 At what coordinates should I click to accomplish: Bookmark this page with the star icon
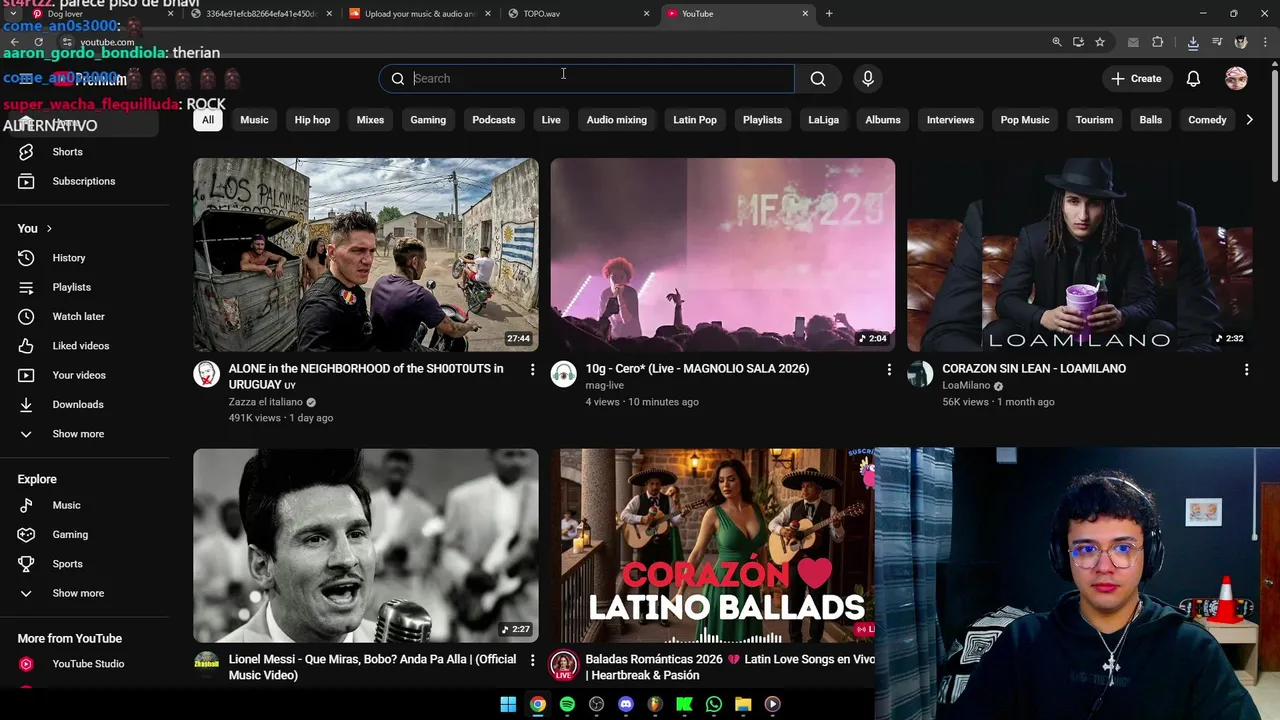tap(1100, 42)
